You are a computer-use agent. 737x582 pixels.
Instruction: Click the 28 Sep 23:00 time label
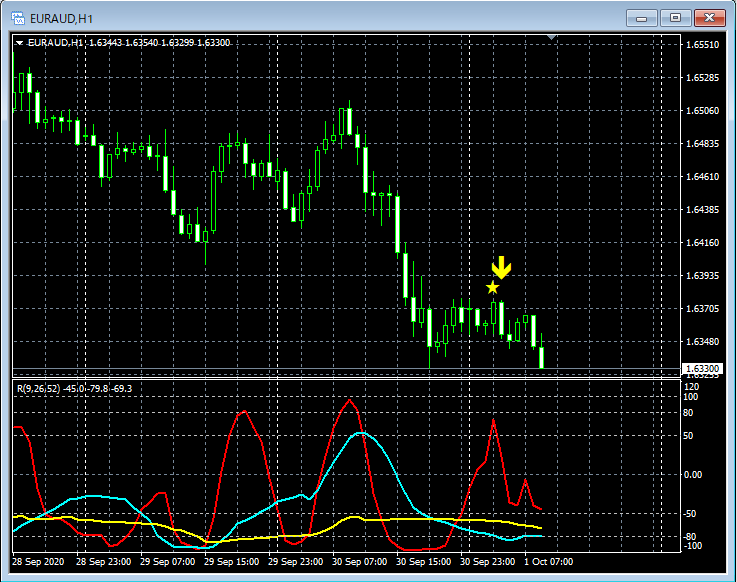point(103,562)
